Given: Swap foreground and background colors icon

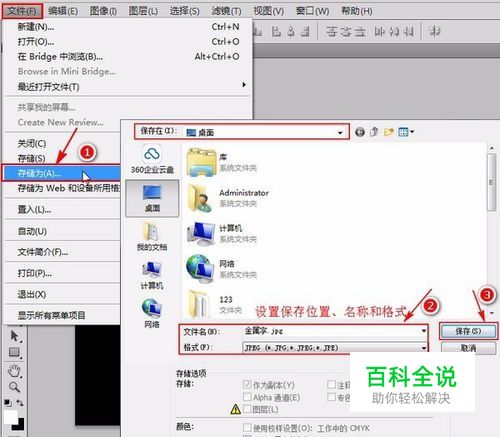Looking at the screenshot, I should click(20, 403).
